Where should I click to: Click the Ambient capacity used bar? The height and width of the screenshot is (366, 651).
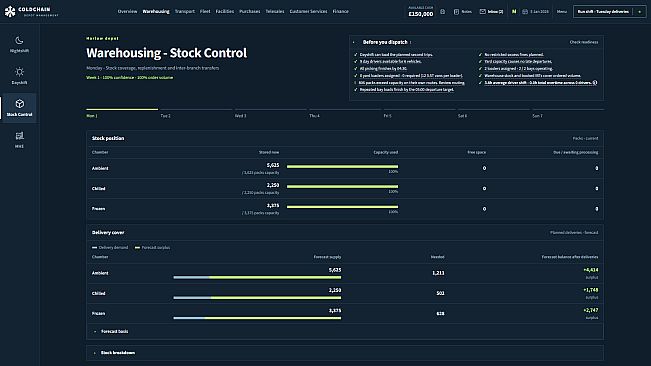[342, 167]
